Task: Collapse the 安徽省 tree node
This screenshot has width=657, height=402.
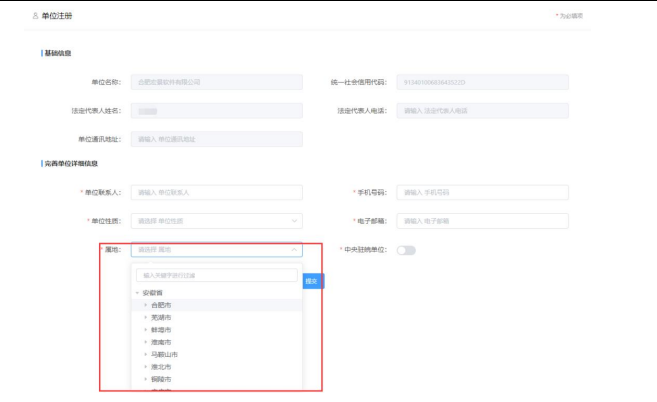Action: click(138, 293)
